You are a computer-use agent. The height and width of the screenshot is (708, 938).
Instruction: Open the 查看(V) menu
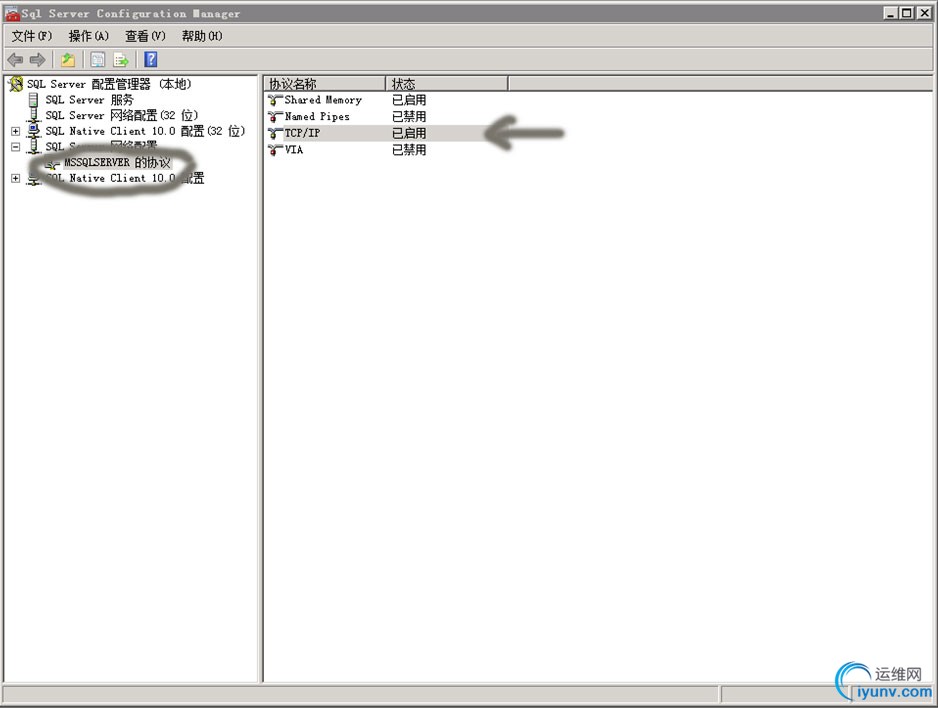tap(145, 36)
